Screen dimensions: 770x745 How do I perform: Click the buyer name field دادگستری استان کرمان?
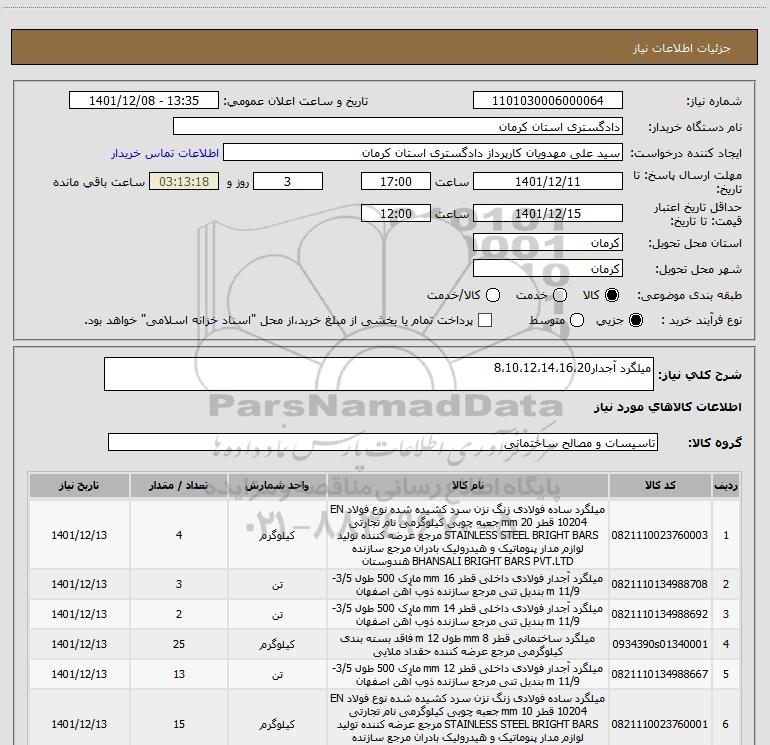coord(398,127)
